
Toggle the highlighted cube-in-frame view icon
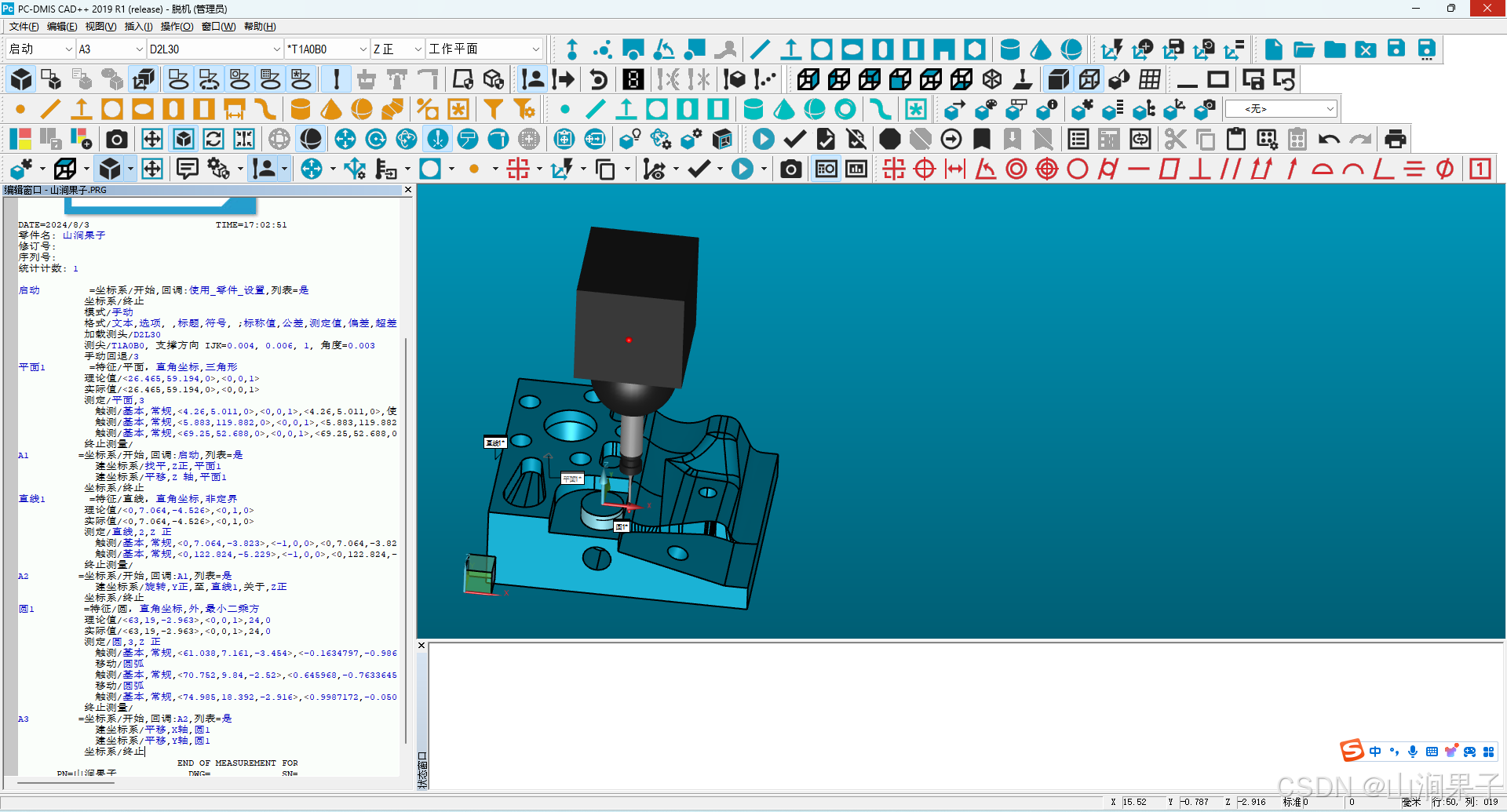pyautogui.click(x=184, y=140)
